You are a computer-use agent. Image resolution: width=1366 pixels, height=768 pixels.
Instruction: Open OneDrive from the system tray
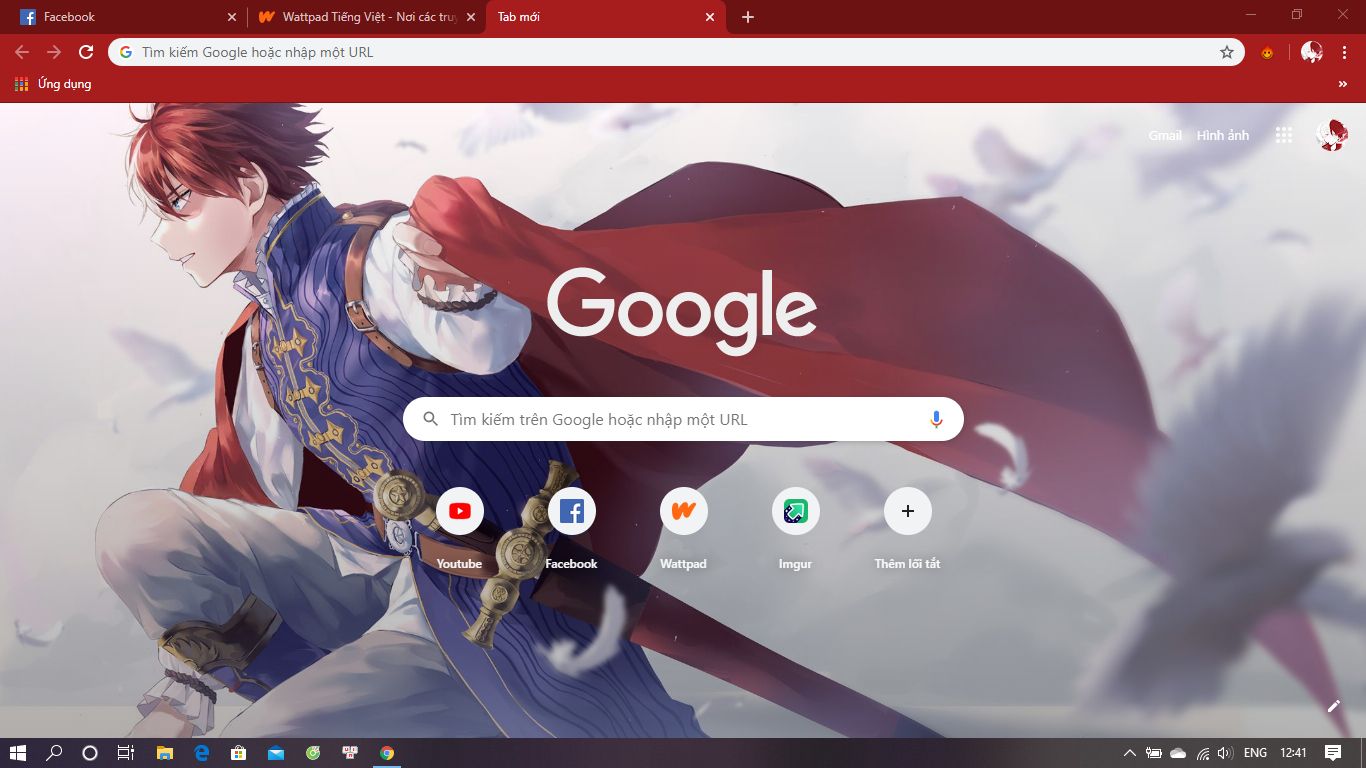[1178, 753]
